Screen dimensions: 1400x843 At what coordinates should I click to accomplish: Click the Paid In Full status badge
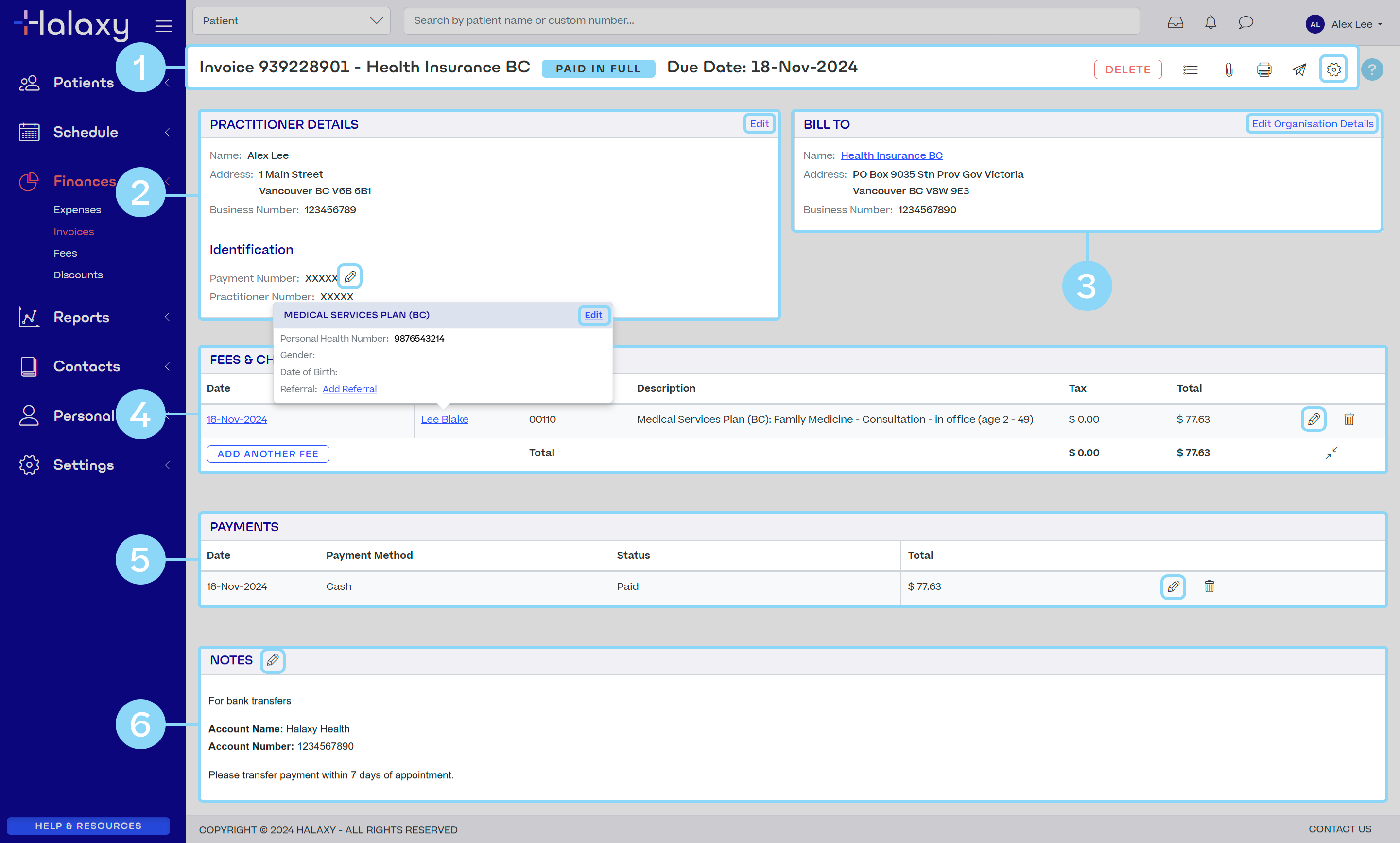(x=598, y=69)
